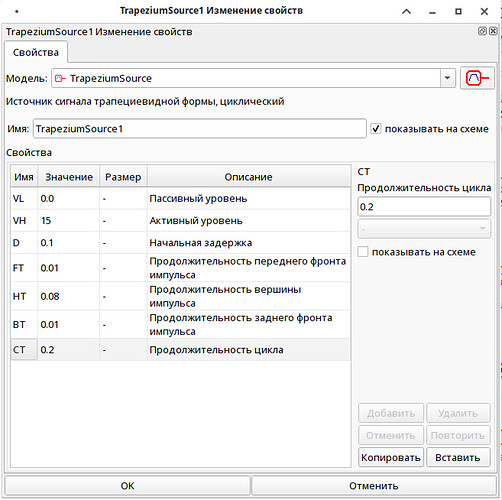Click the VL value cell 0.0
Image resolution: width=502 pixels, height=500 pixels.
point(68,199)
